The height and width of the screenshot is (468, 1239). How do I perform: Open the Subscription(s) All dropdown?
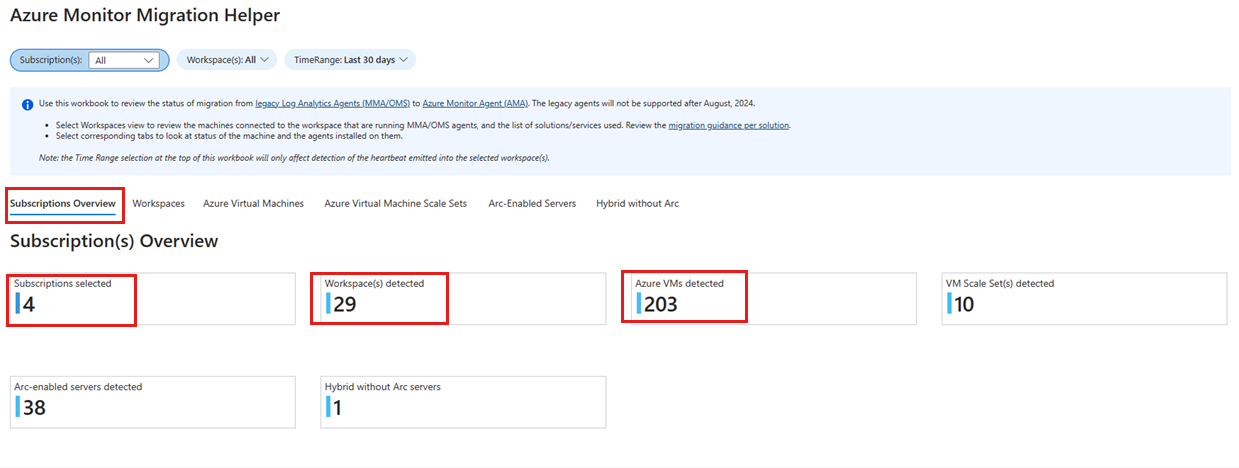point(124,60)
